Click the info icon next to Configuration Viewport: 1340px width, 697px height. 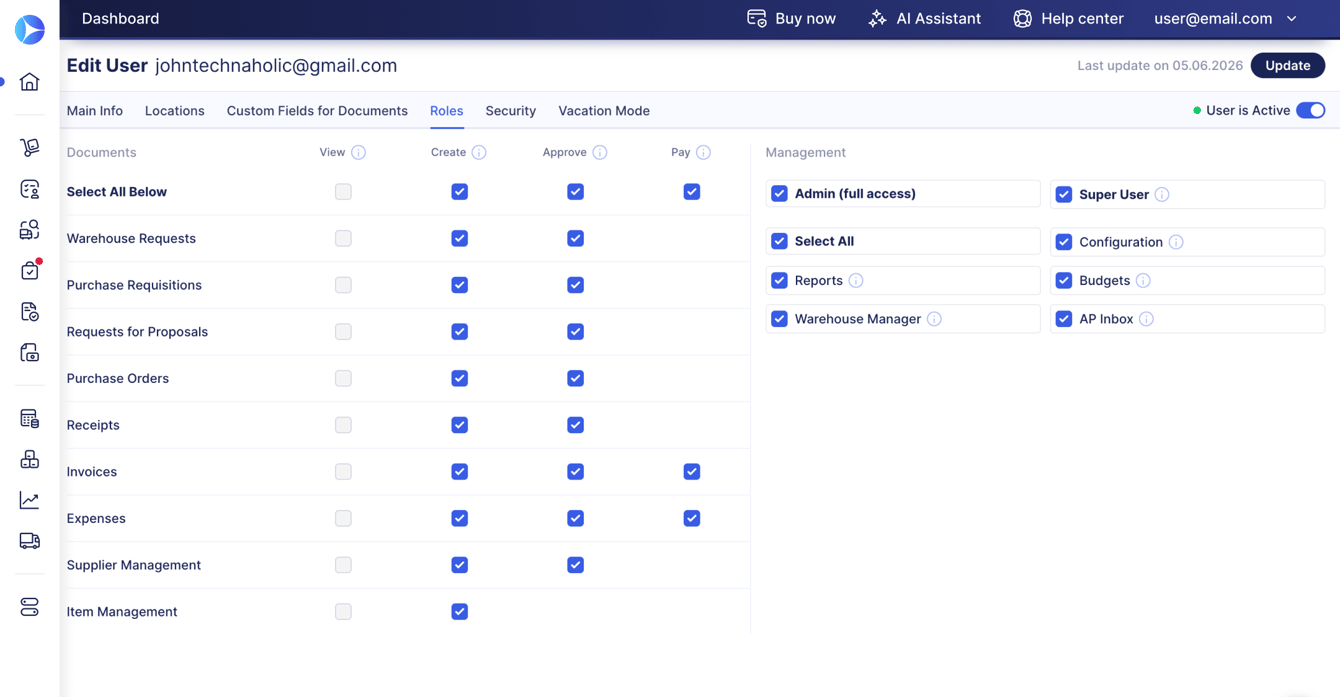[x=1176, y=242]
